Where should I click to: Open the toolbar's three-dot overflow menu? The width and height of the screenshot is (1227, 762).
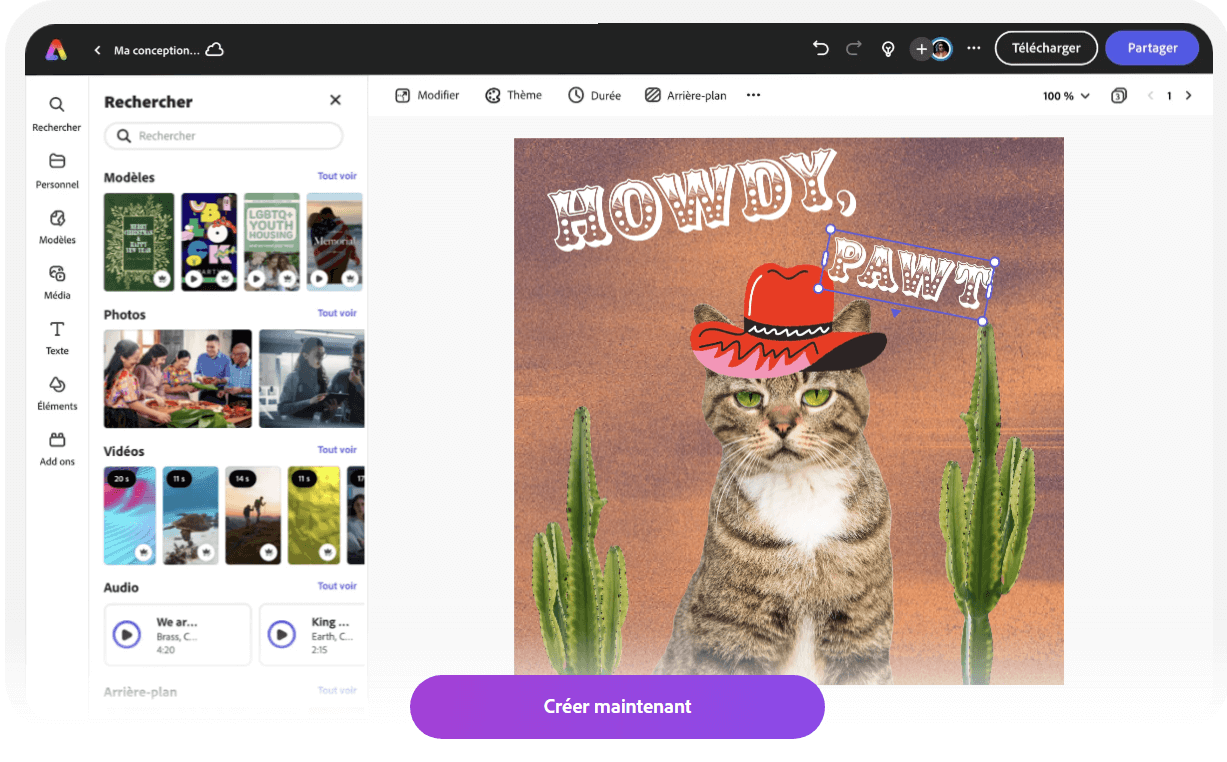(753, 95)
